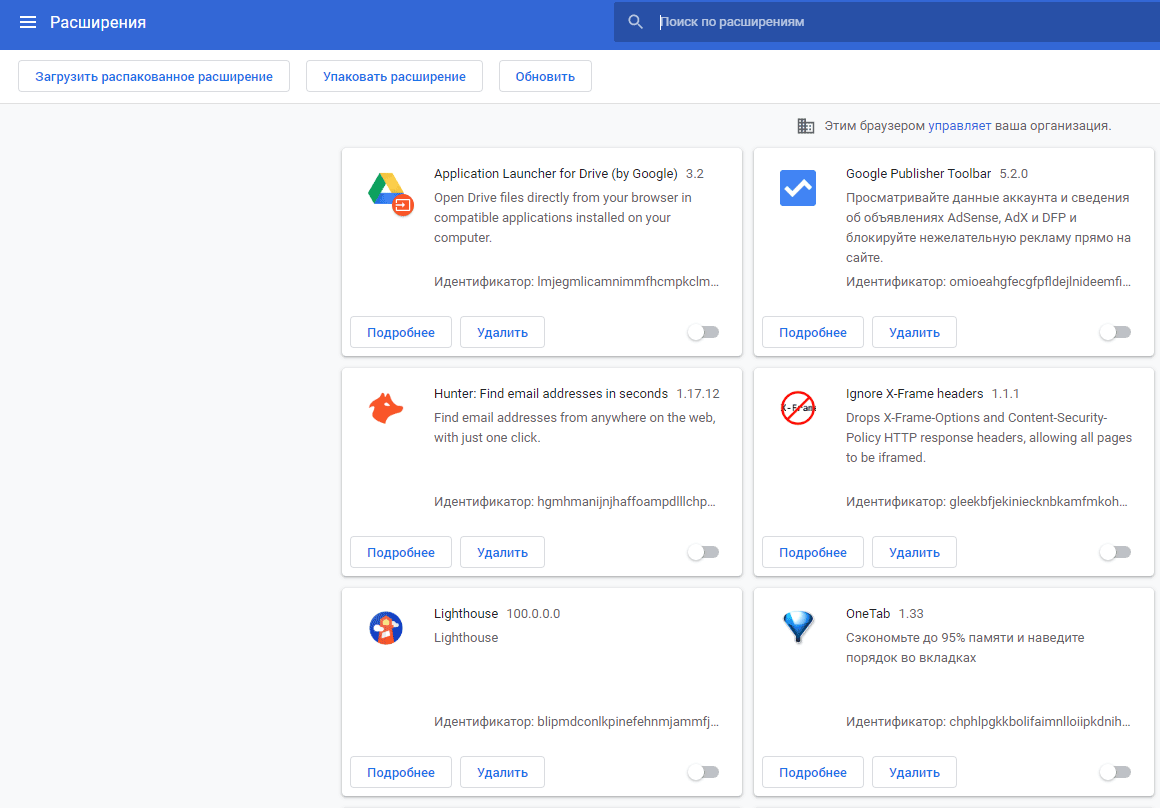Click the organization building icon
The height and width of the screenshot is (808, 1160).
[x=805, y=126]
